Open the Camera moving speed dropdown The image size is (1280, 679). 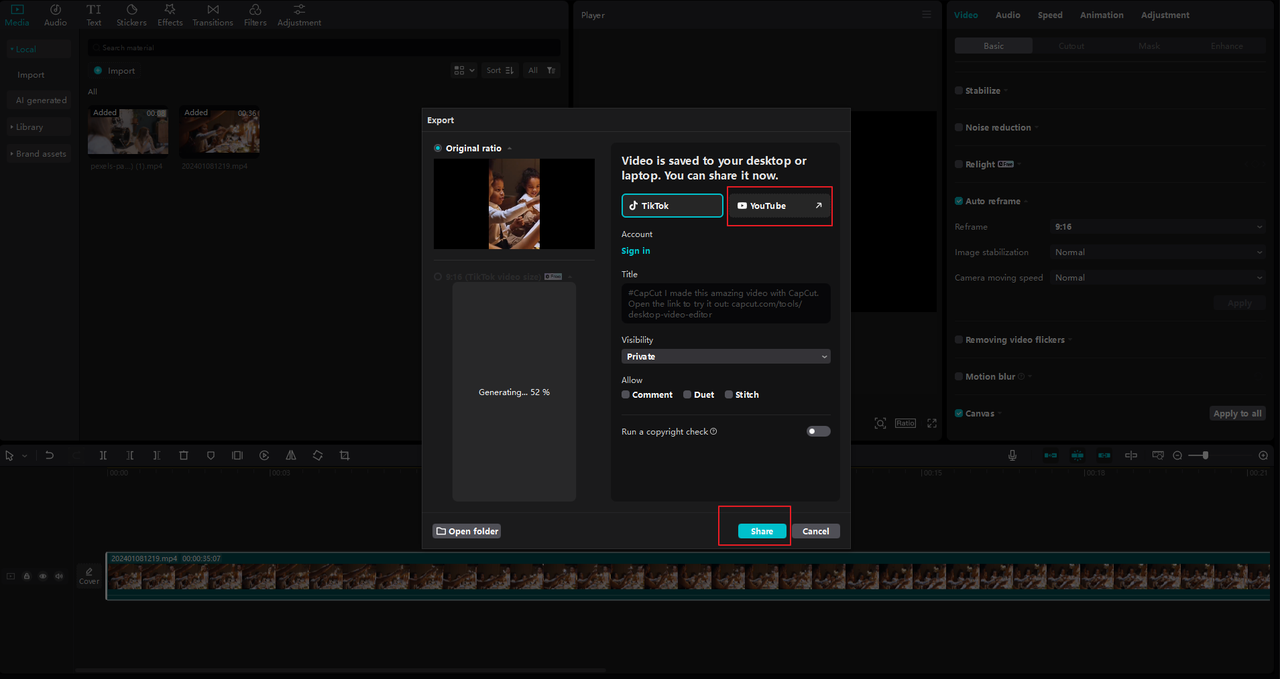pyautogui.click(x=1159, y=278)
